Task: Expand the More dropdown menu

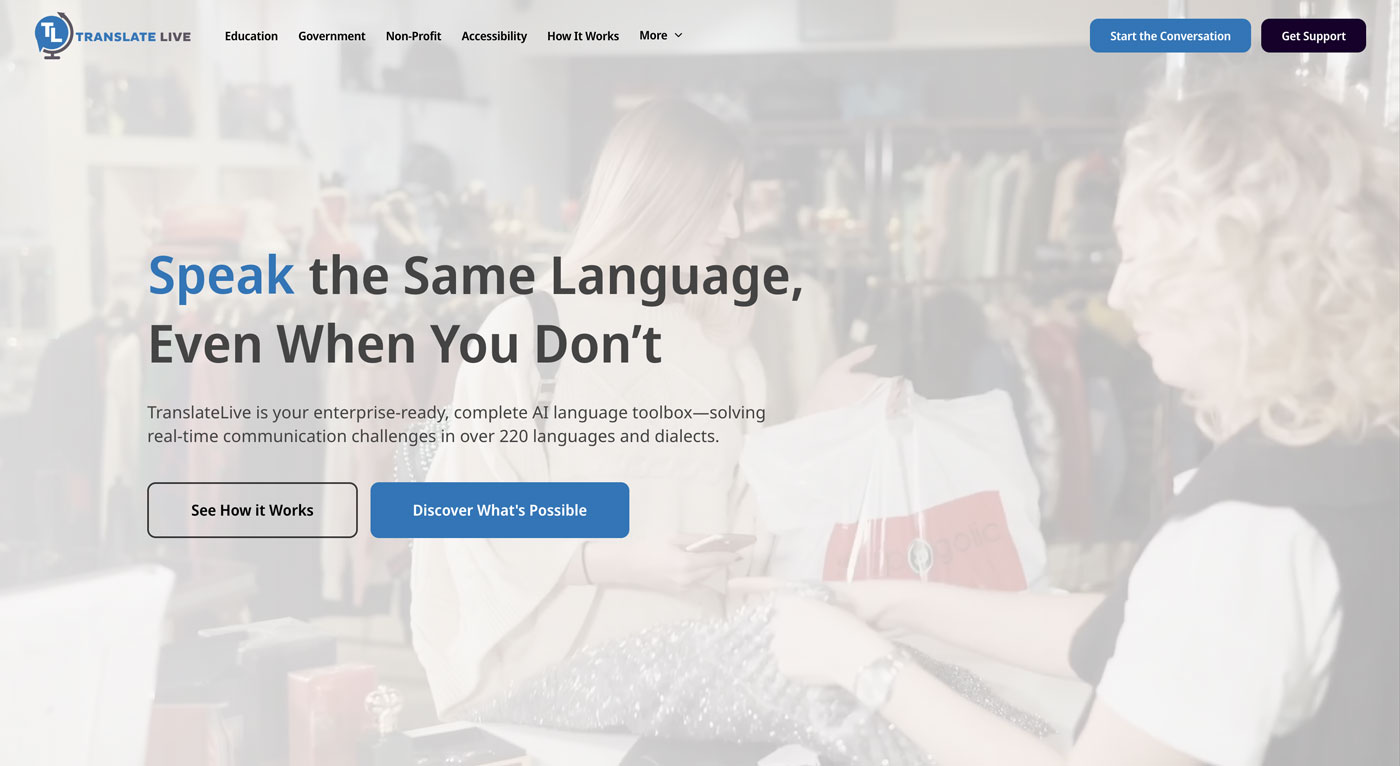Action: click(x=661, y=35)
